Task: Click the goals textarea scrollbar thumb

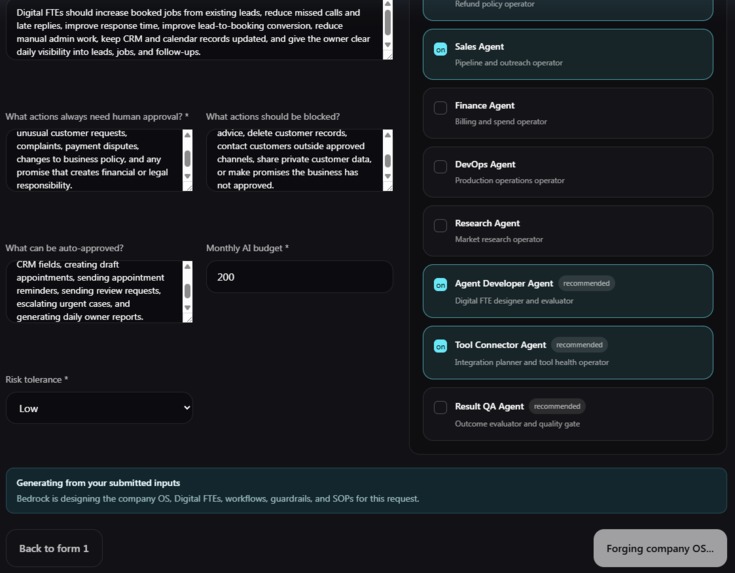Action: (x=388, y=22)
